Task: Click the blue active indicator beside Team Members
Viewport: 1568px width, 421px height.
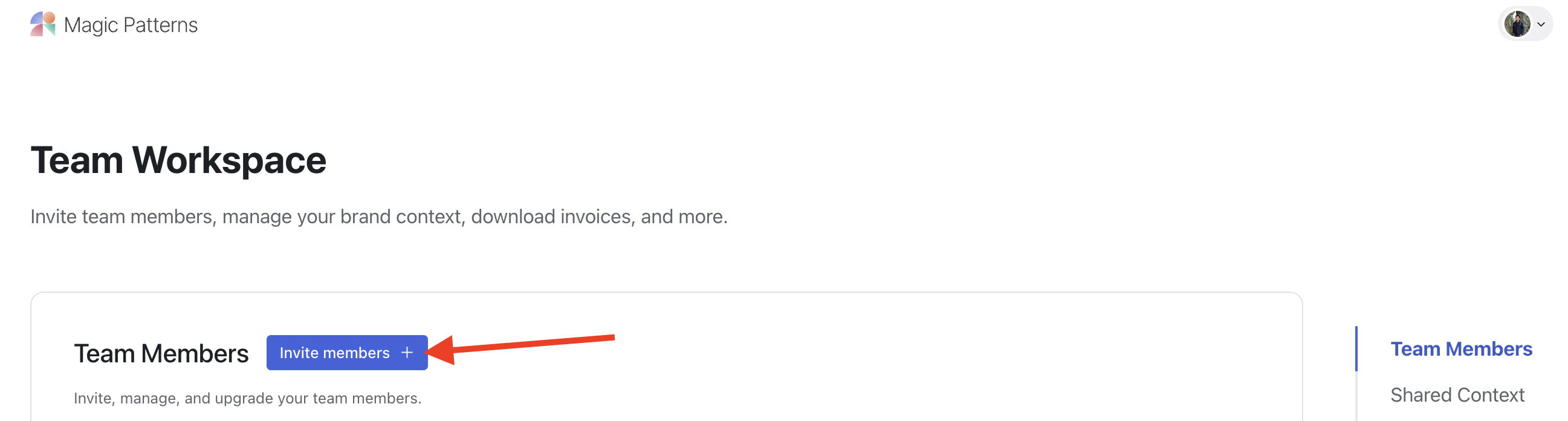Action: pyautogui.click(x=1356, y=348)
